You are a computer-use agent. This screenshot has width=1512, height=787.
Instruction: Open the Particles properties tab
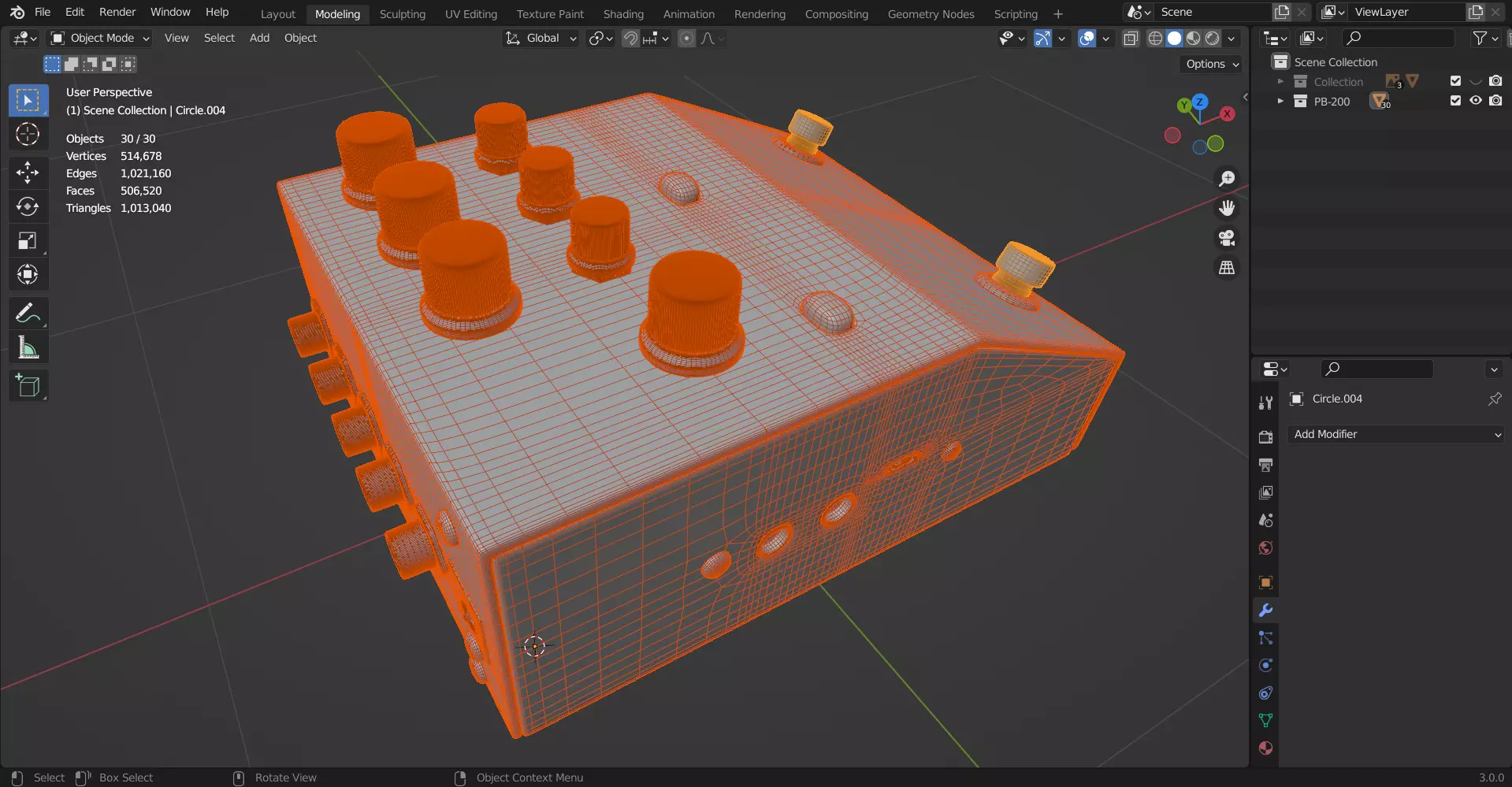[1265, 638]
